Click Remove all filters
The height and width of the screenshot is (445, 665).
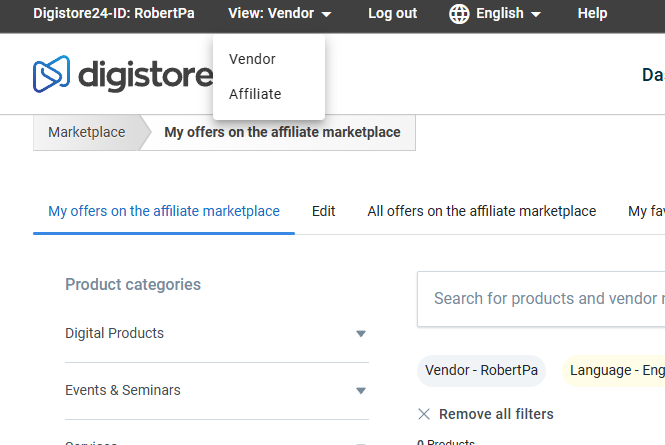click(496, 414)
